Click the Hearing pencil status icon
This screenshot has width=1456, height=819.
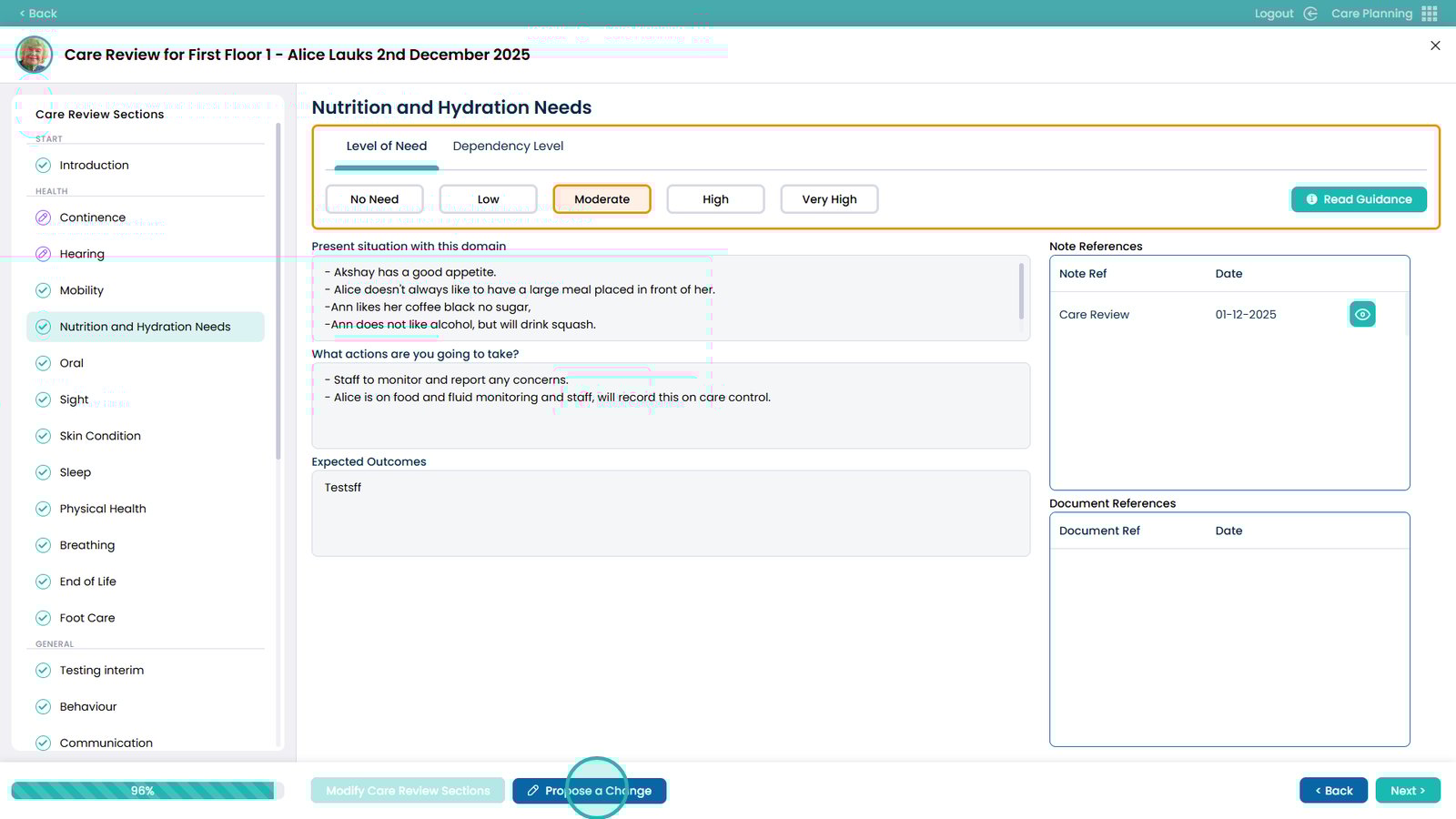(x=43, y=254)
